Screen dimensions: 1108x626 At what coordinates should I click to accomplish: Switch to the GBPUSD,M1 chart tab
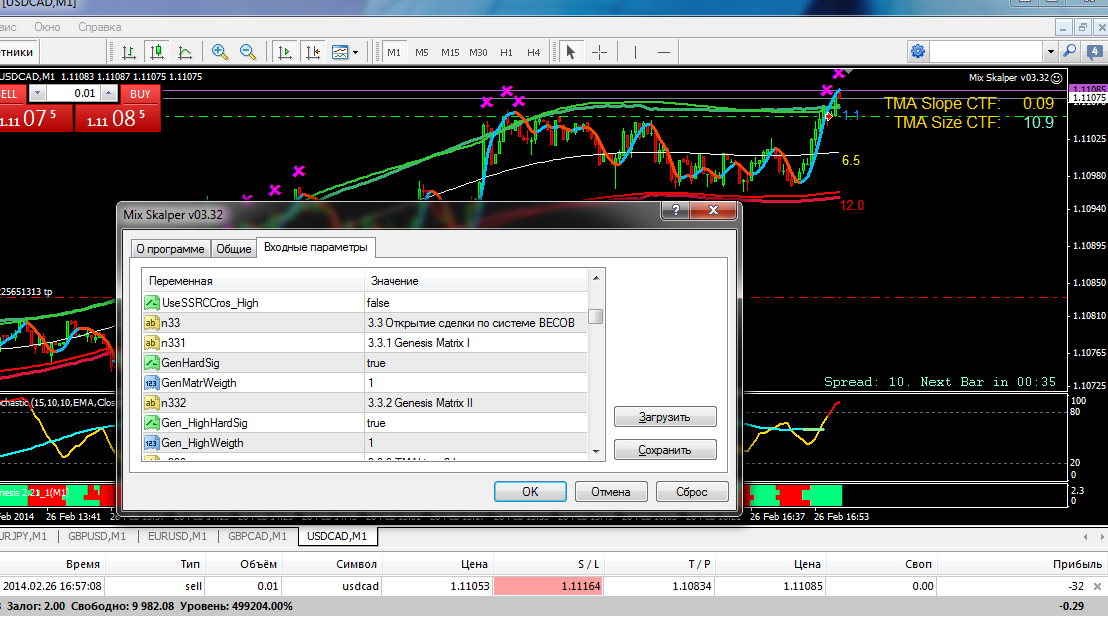(x=97, y=536)
